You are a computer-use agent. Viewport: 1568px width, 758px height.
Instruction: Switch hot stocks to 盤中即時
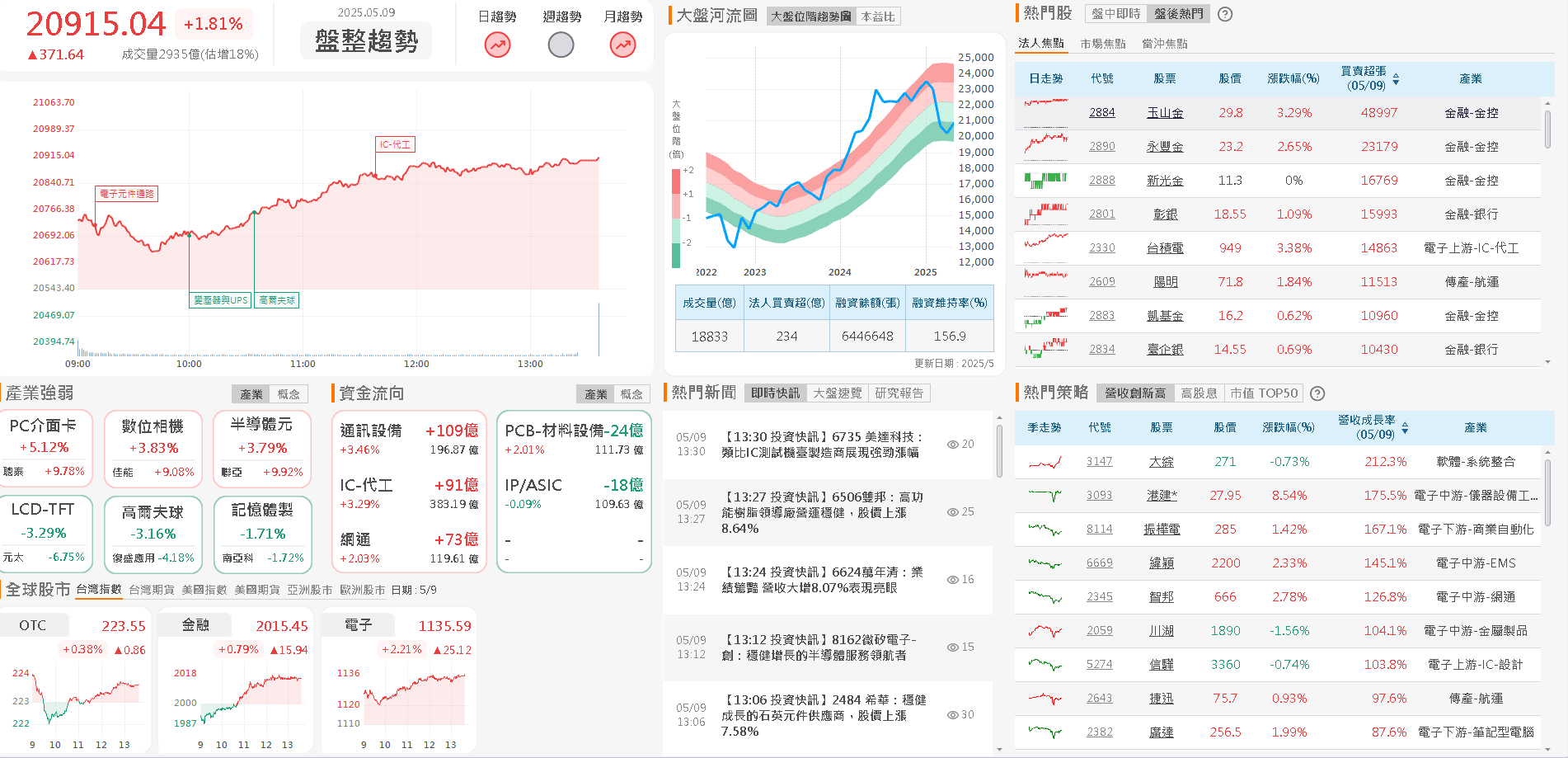pyautogui.click(x=1115, y=14)
